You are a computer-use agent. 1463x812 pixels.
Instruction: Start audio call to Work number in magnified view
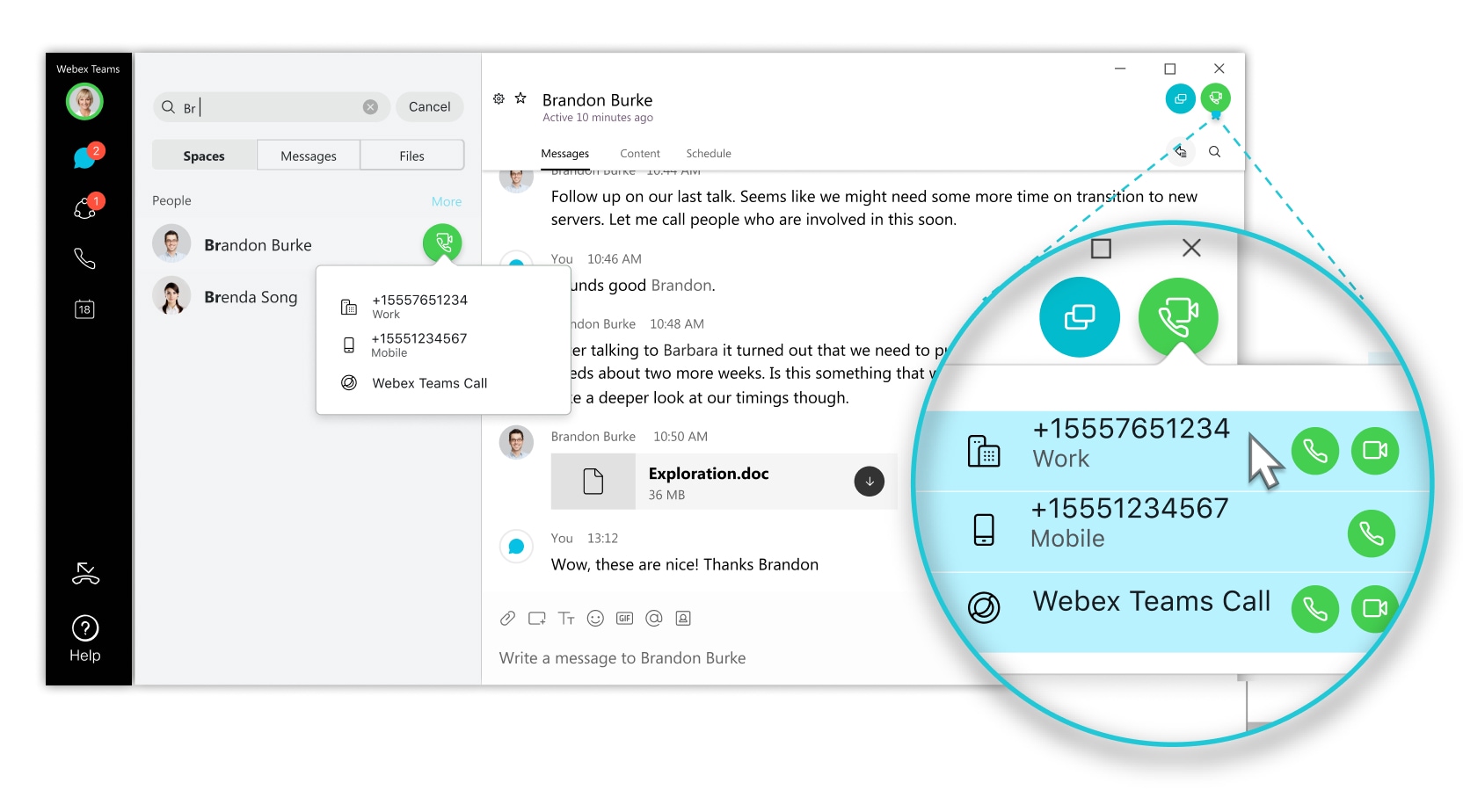1315,451
